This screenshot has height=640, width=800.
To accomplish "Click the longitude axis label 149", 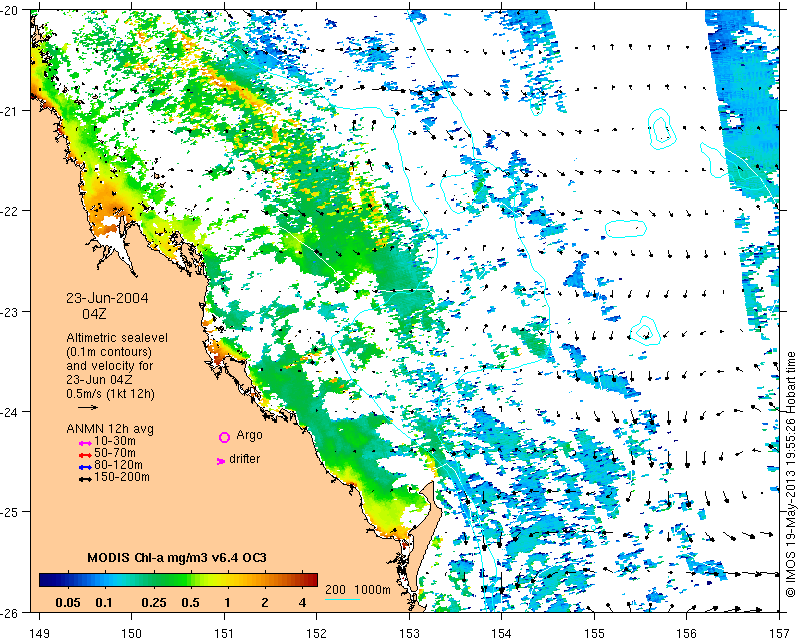I will [40, 633].
